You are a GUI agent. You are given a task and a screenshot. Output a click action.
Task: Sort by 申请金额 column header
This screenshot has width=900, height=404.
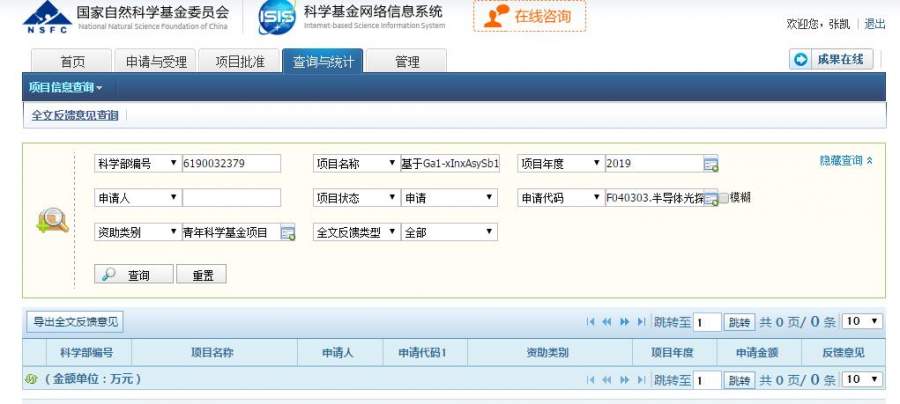tap(757, 352)
